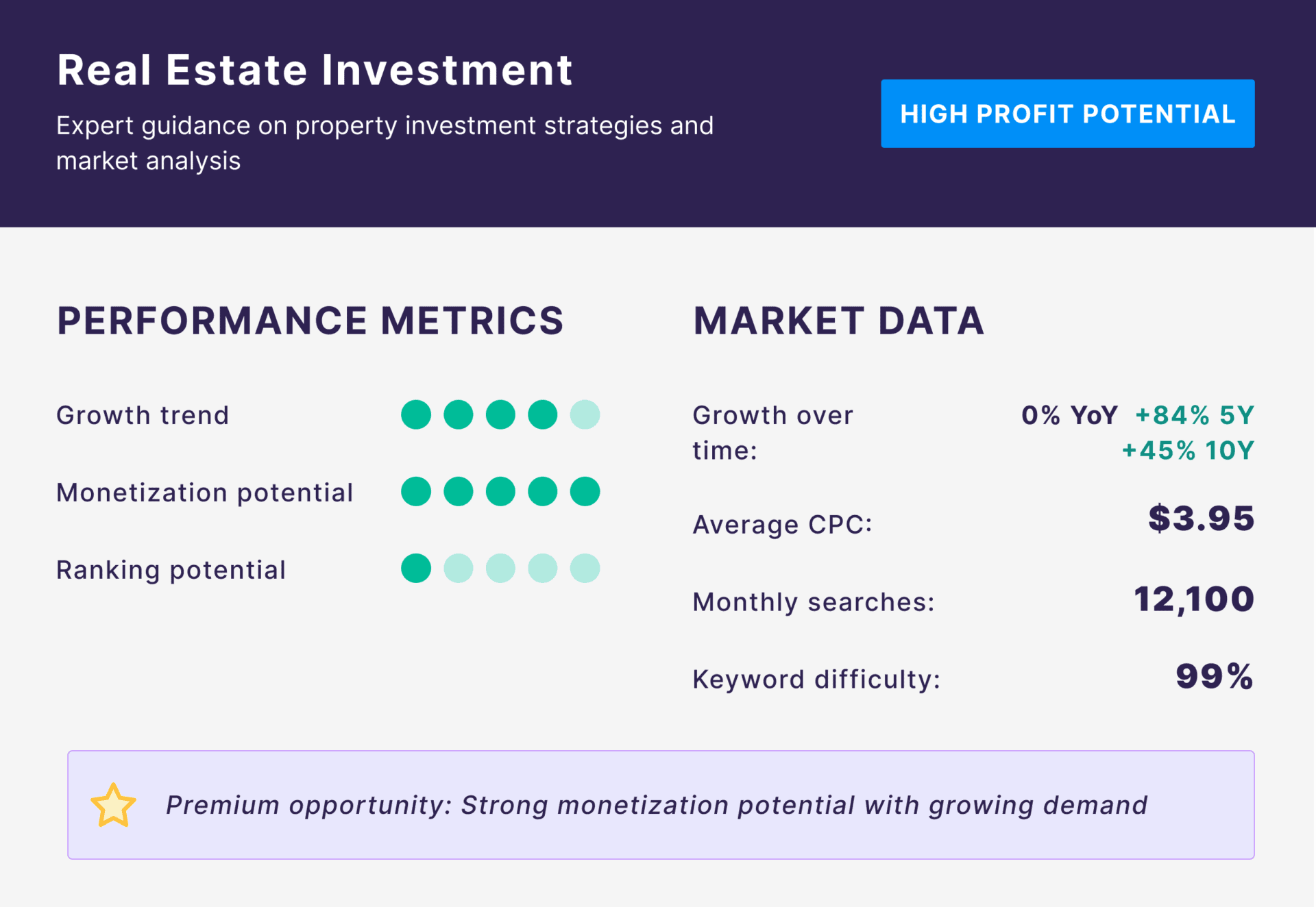This screenshot has width=1316, height=907.
Task: Click the 0% YoY value
Action: [x=1069, y=415]
